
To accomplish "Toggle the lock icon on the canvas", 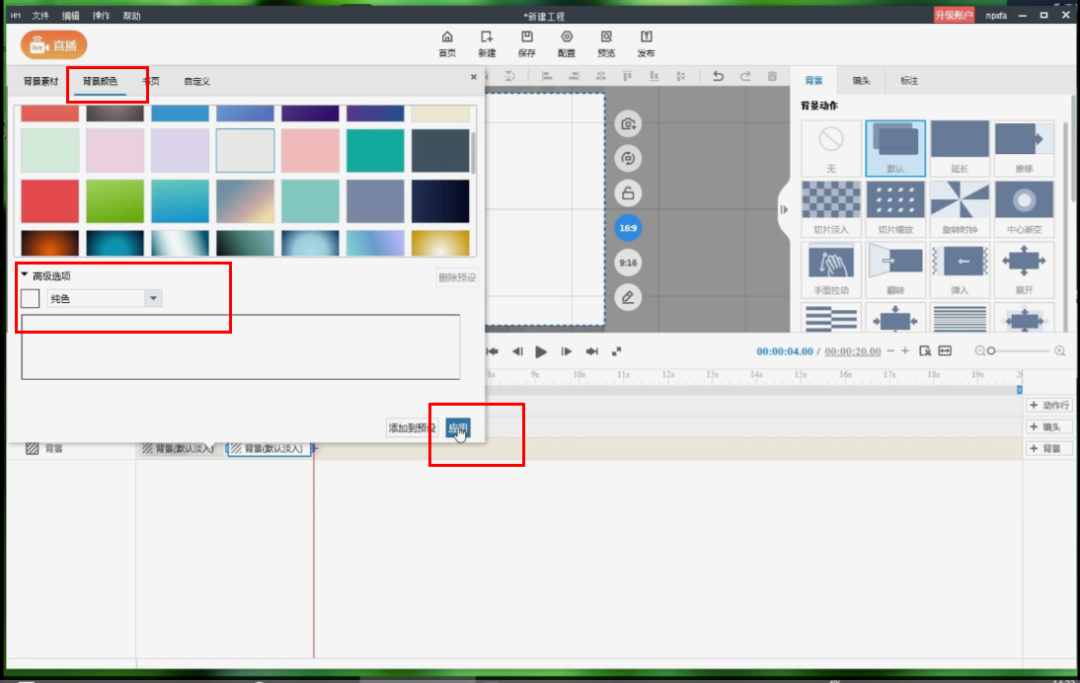I will point(628,193).
